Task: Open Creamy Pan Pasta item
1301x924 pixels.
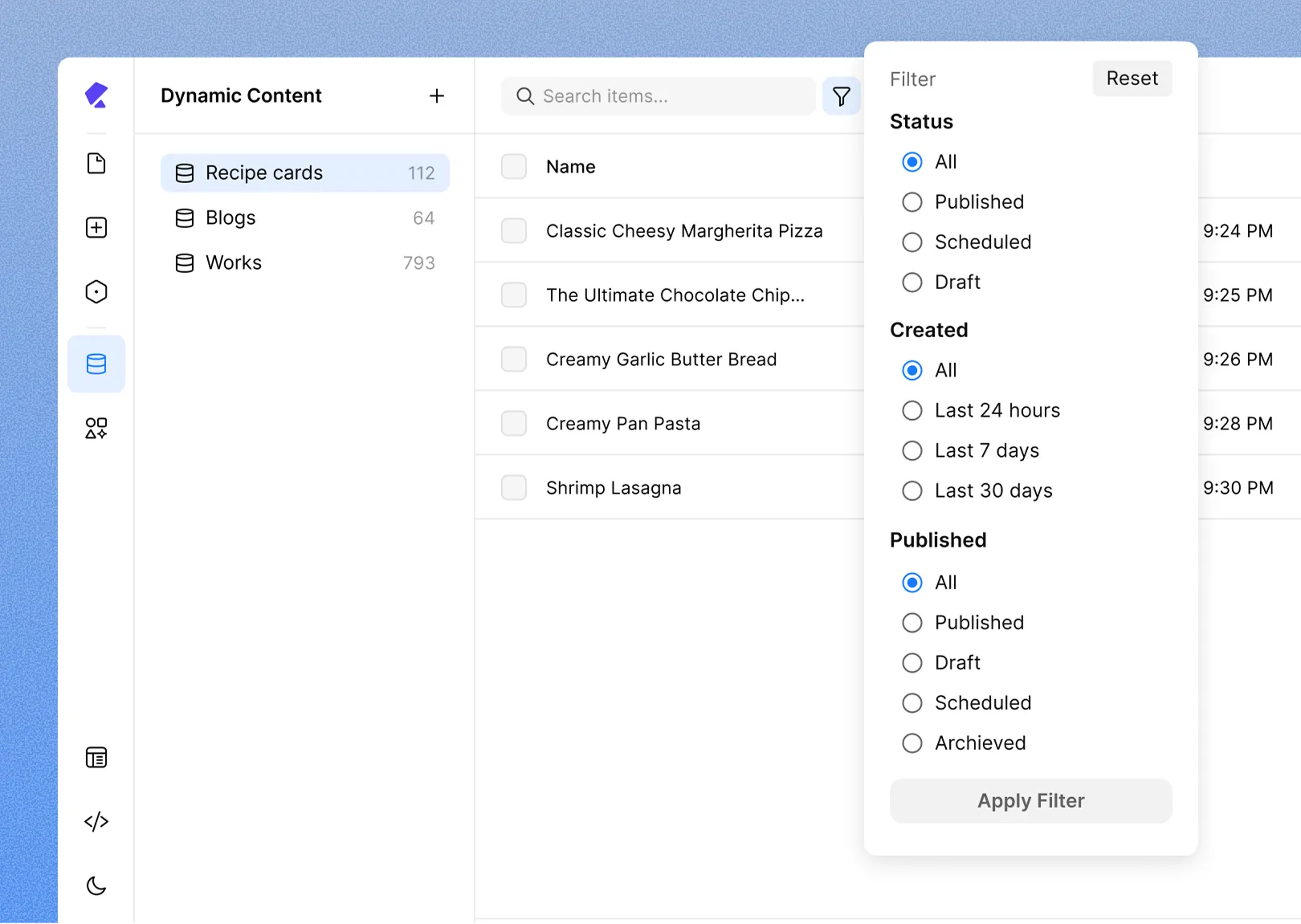Action: 623,424
